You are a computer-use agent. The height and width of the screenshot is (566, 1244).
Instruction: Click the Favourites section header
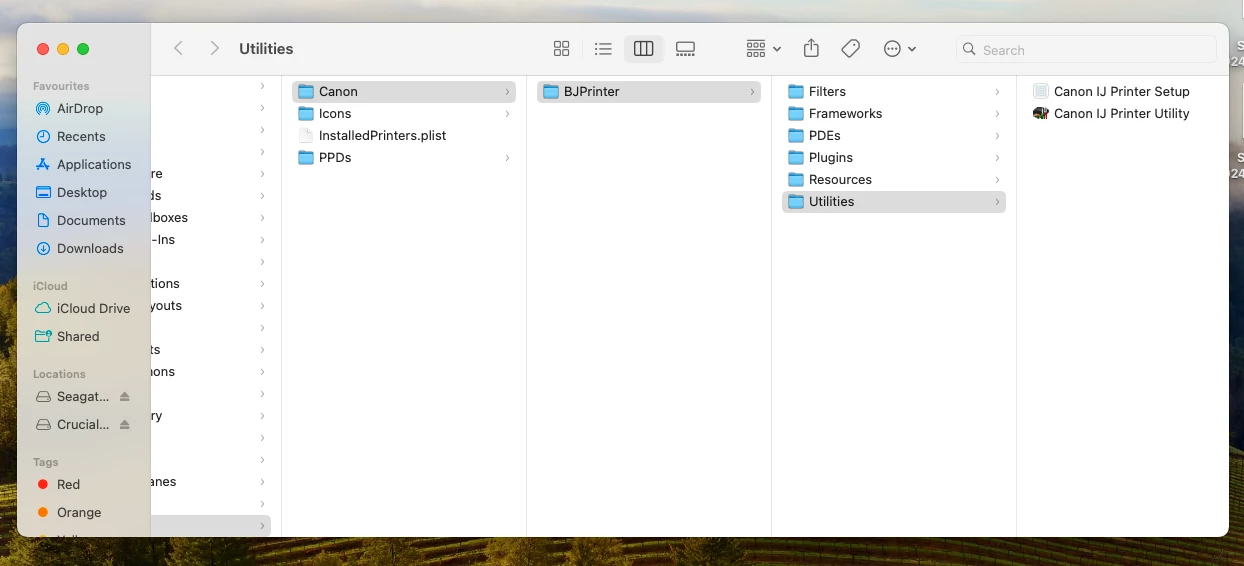tap(61, 86)
